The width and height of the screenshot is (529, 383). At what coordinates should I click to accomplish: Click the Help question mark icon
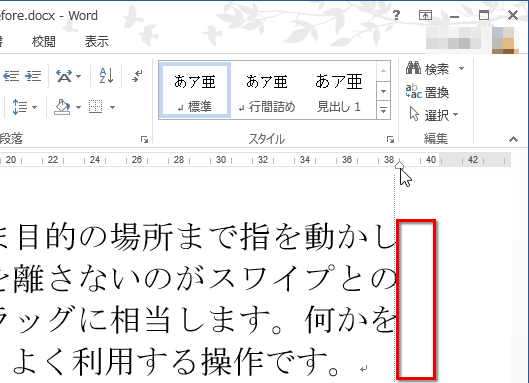(397, 15)
